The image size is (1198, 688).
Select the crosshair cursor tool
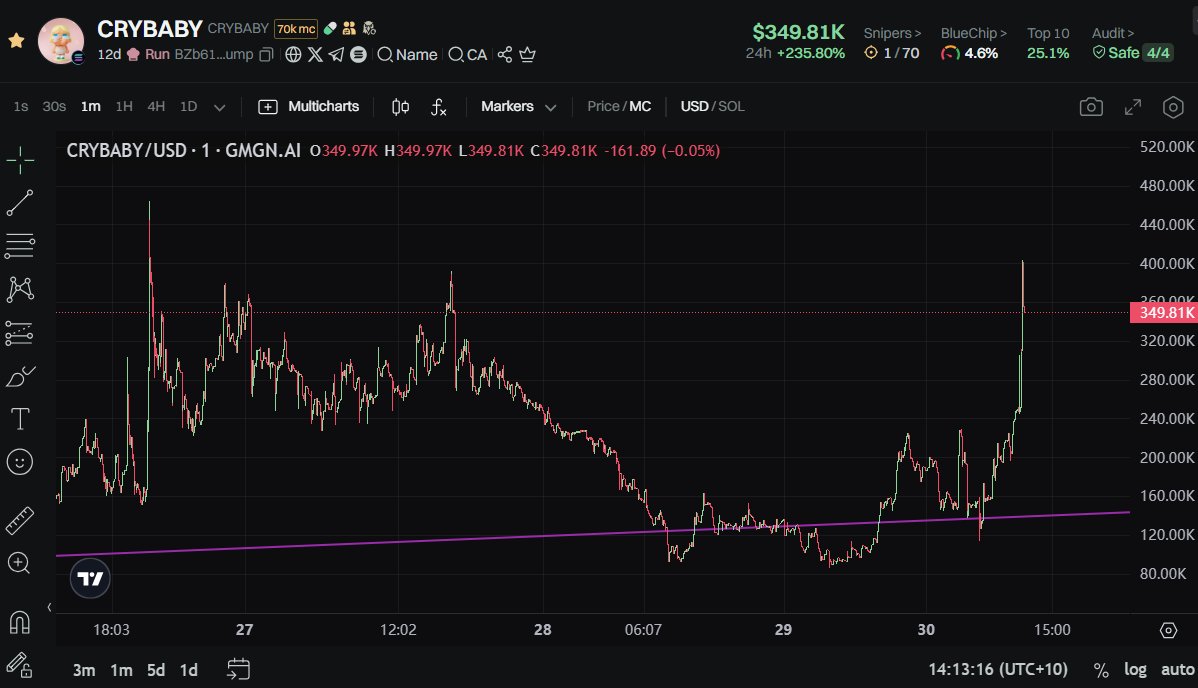pyautogui.click(x=20, y=160)
